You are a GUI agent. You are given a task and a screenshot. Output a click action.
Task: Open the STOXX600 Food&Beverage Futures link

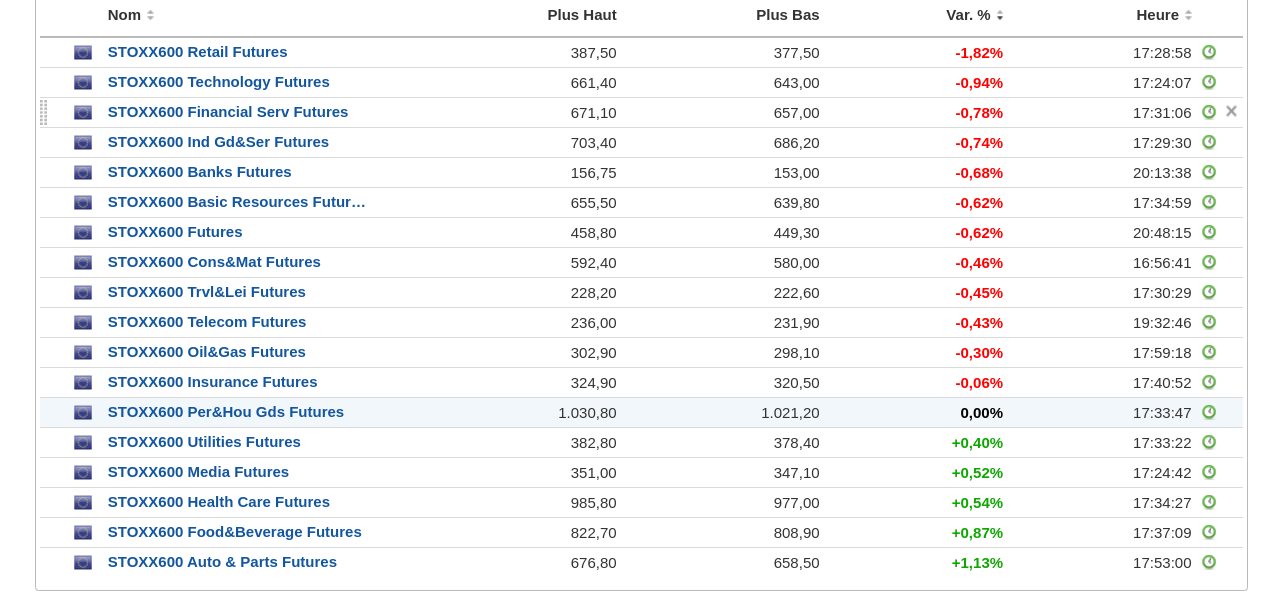[x=234, y=532]
